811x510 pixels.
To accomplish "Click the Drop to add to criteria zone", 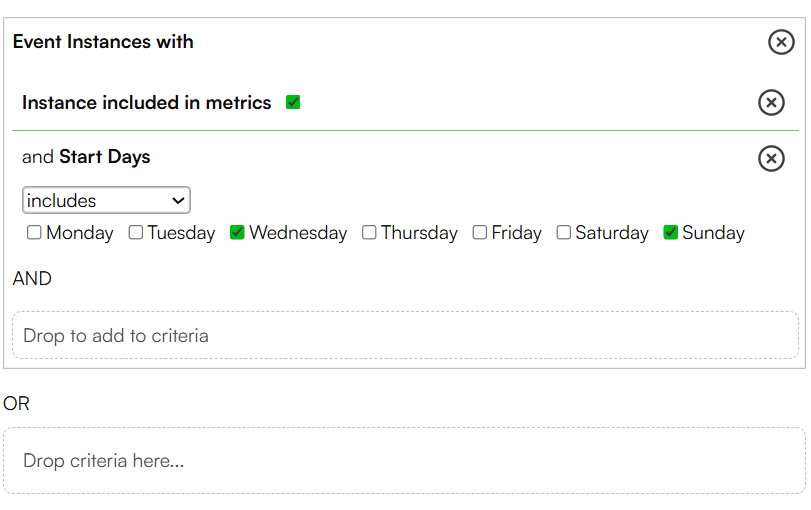I will [x=406, y=335].
